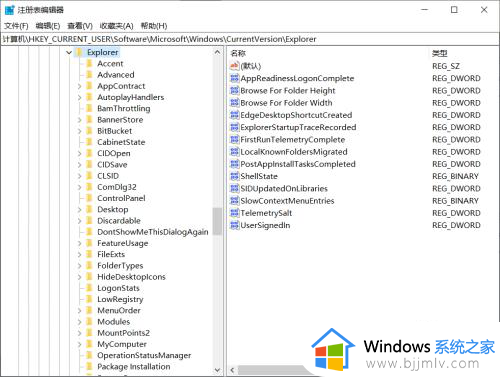
Task: Click REG_SZ type of default value
Action: click(x=446, y=66)
